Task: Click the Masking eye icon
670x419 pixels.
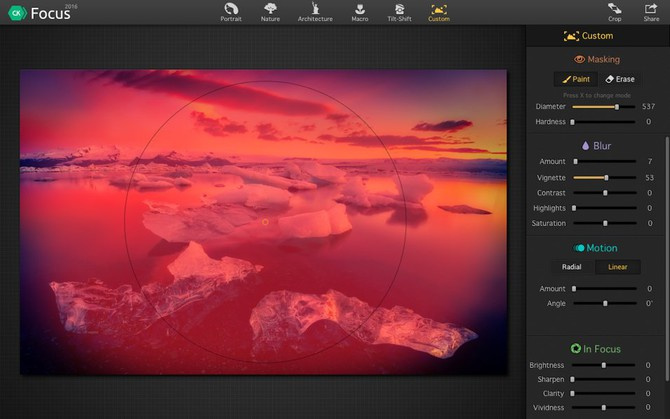Action: [x=579, y=59]
